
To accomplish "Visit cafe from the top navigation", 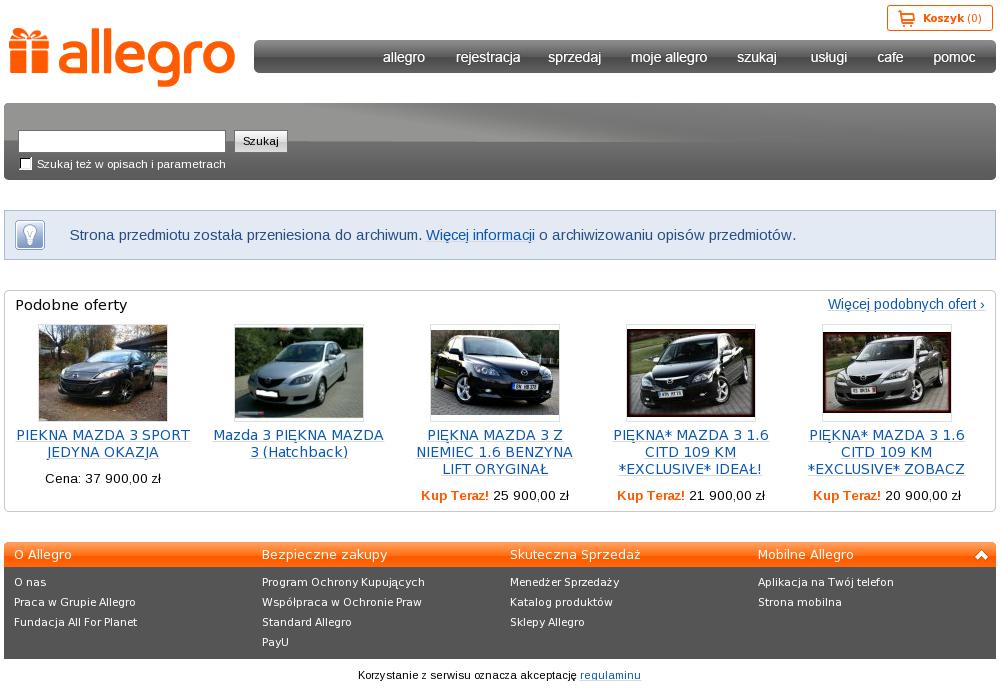I will (890, 57).
